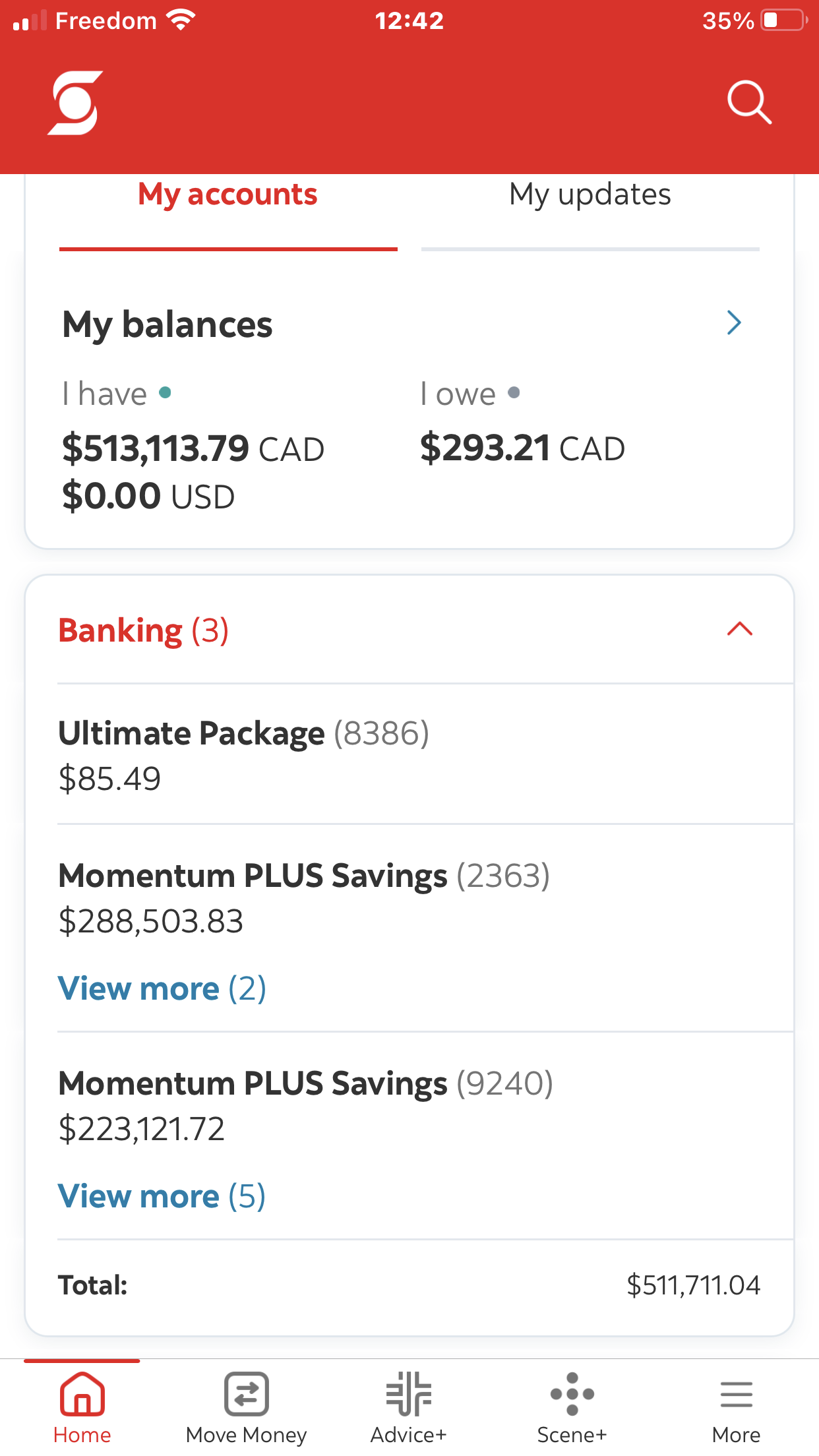Screen dimensions: 819x1456
Task: Open My balances details chevron
Action: click(x=734, y=322)
